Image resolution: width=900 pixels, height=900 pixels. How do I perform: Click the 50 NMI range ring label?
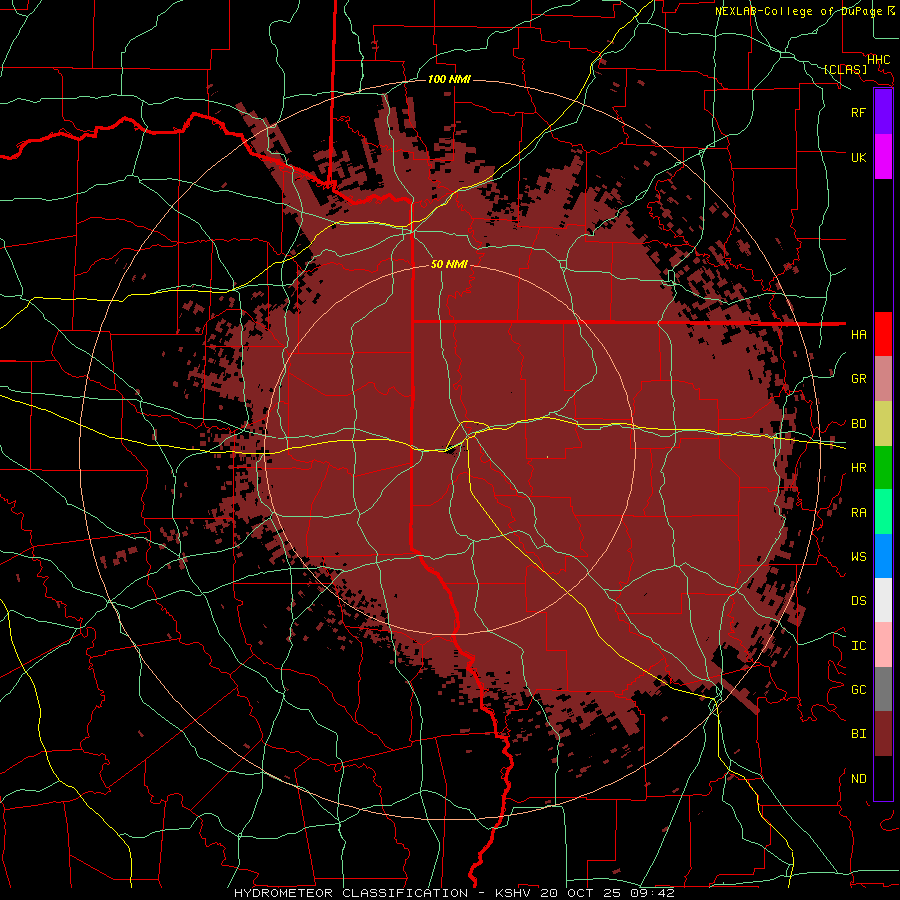(x=449, y=264)
